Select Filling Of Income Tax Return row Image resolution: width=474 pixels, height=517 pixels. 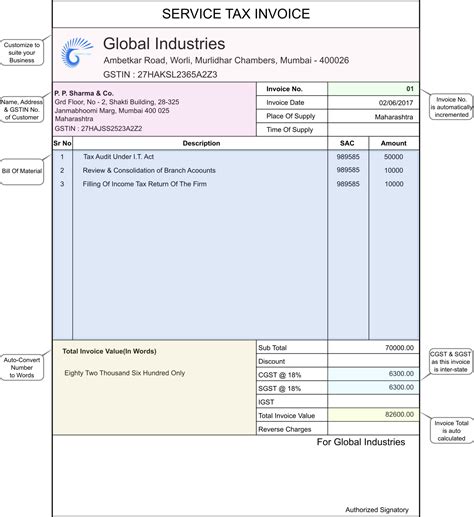pyautogui.click(x=236, y=184)
